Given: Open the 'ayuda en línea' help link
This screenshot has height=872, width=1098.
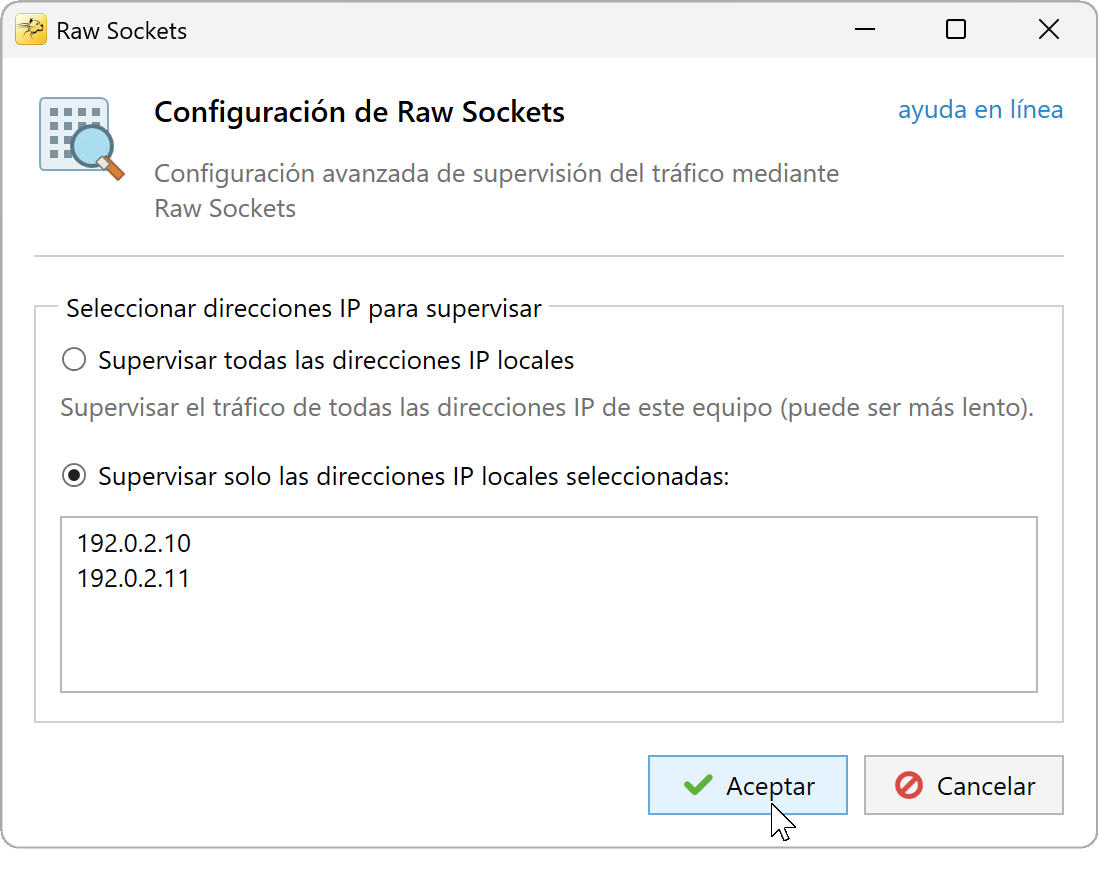Looking at the screenshot, I should point(980,110).
